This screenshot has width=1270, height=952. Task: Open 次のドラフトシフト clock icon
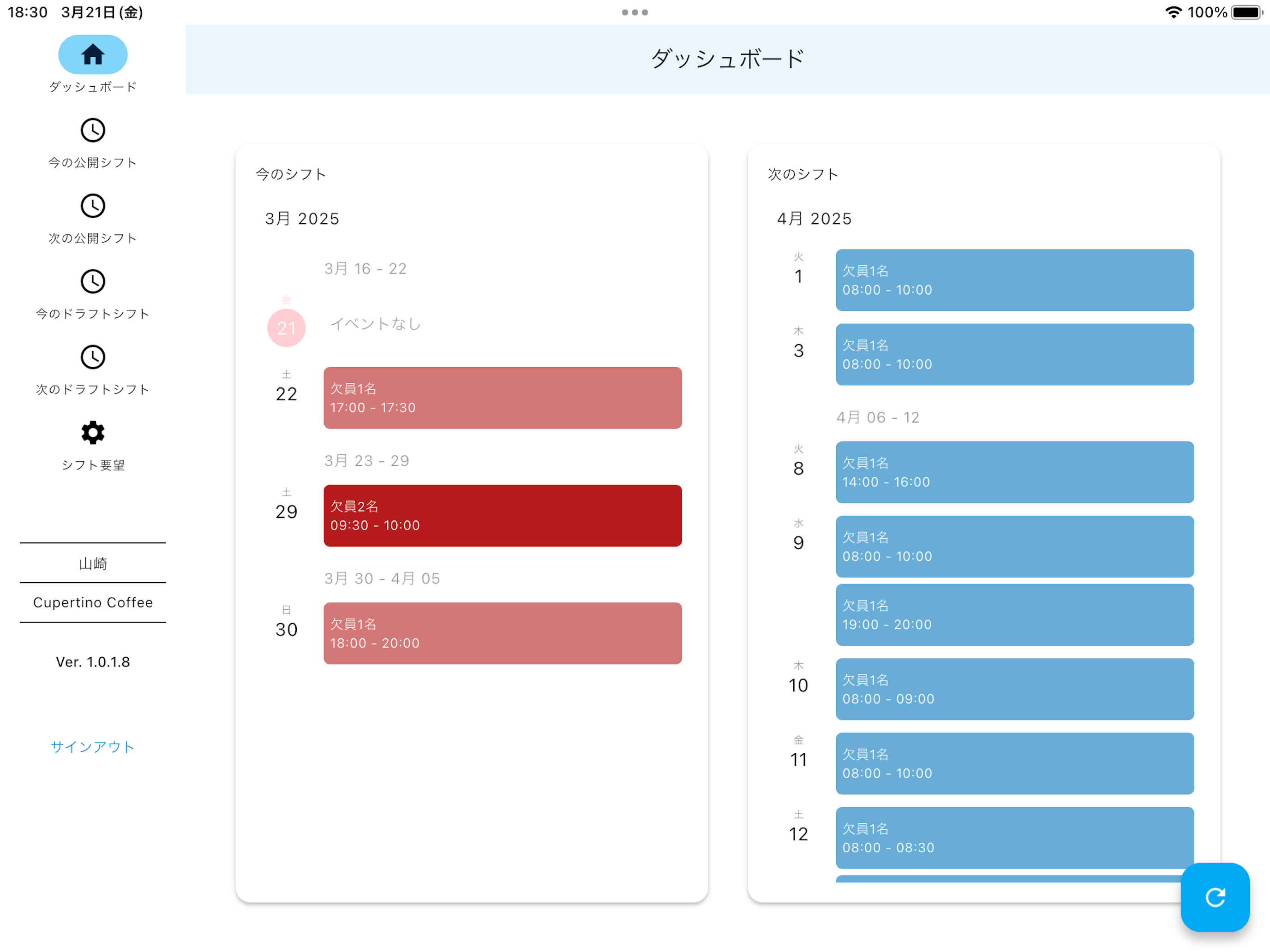tap(92, 357)
